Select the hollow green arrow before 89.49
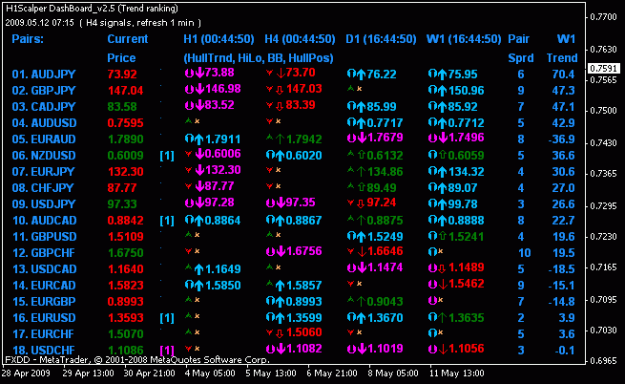Image resolution: width=625 pixels, height=384 pixels. click(x=361, y=188)
